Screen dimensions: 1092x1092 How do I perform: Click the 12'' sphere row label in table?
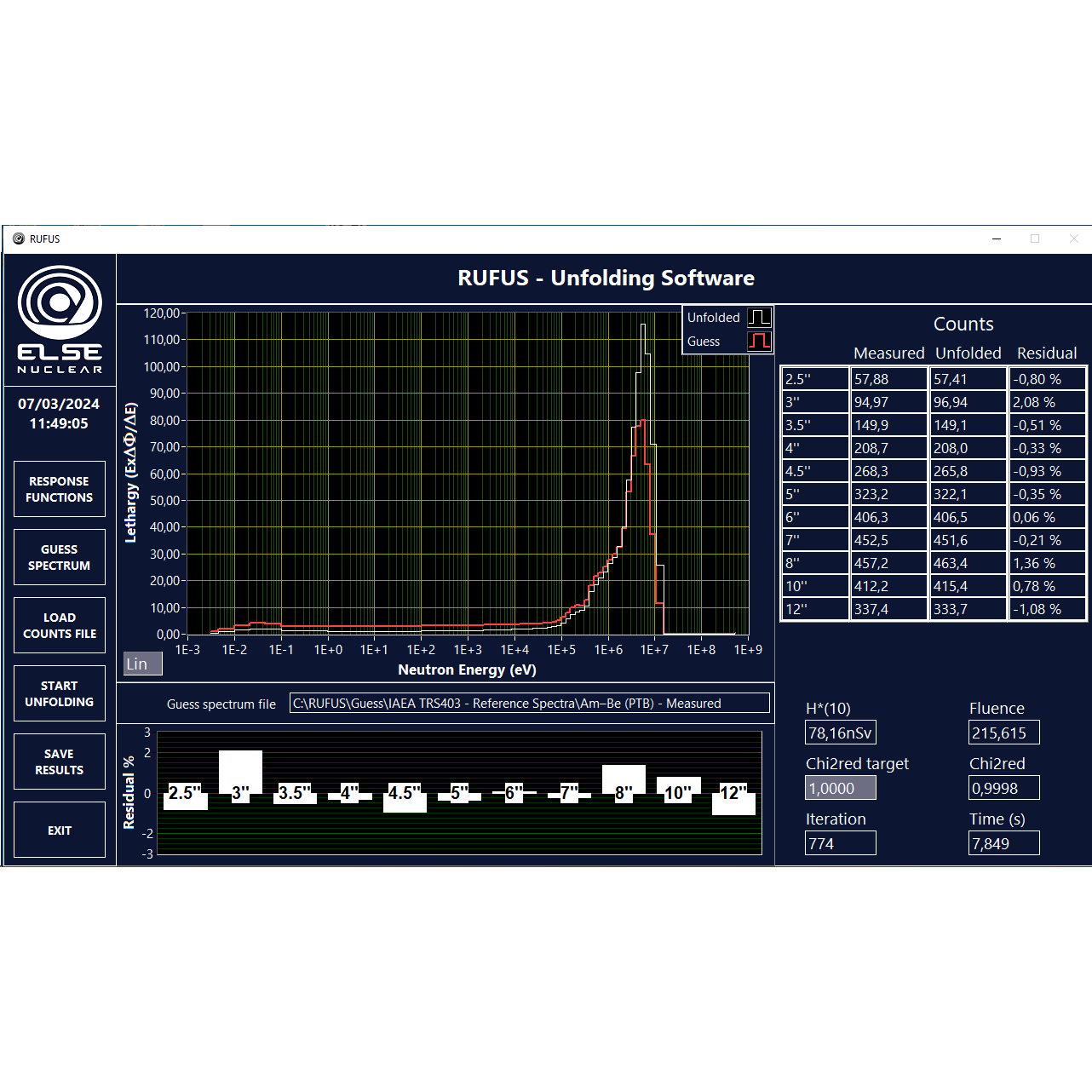[x=815, y=609]
